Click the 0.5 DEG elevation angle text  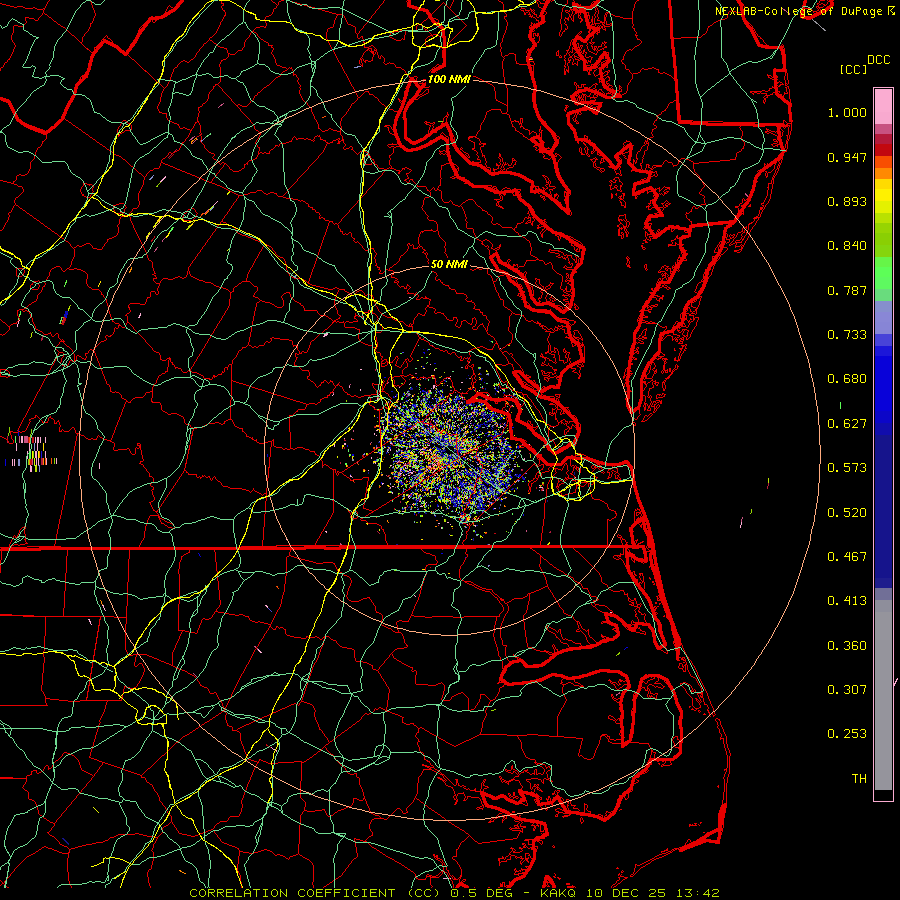click(x=481, y=893)
